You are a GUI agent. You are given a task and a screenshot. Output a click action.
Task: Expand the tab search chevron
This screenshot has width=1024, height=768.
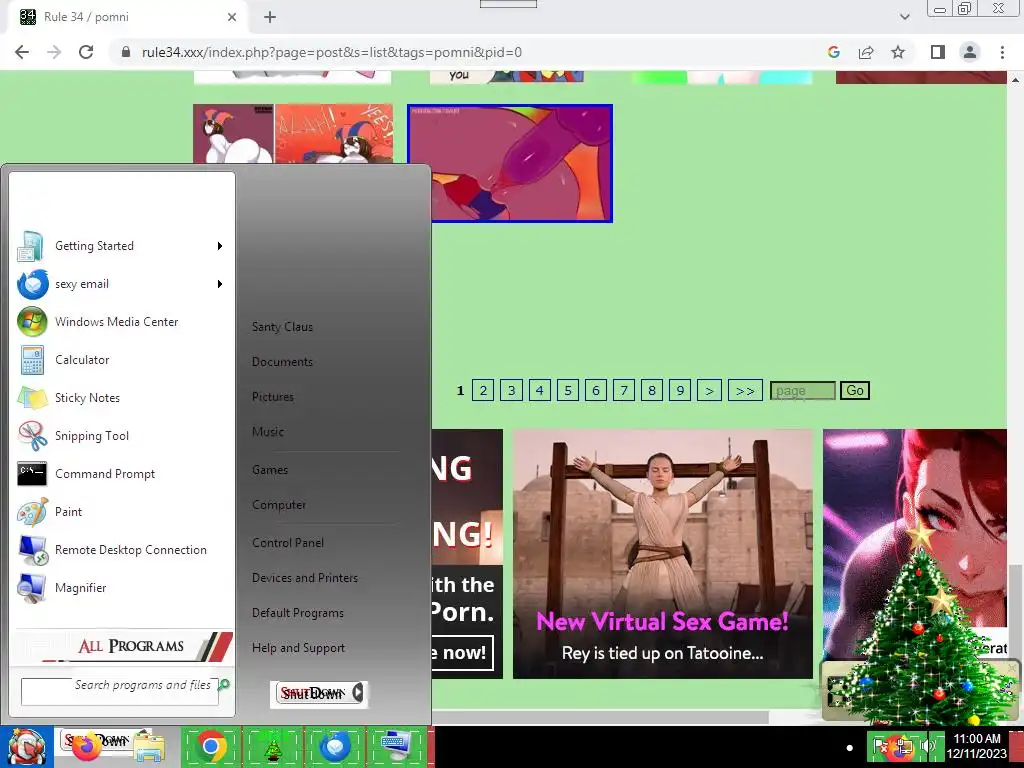(x=904, y=17)
